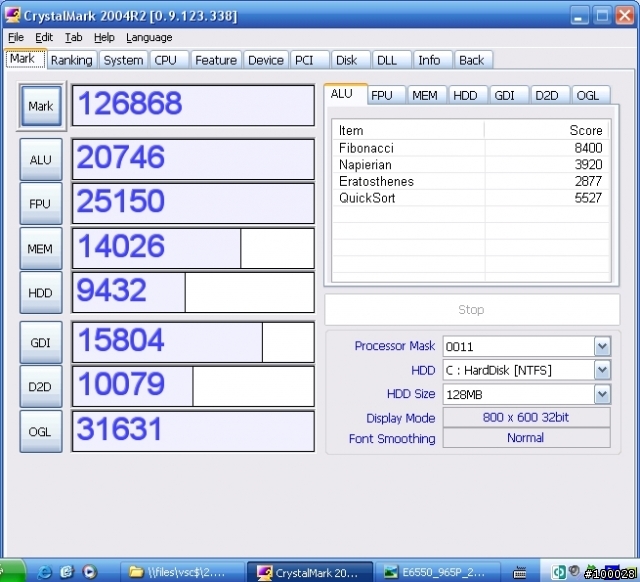Click the Score column header

click(547, 130)
